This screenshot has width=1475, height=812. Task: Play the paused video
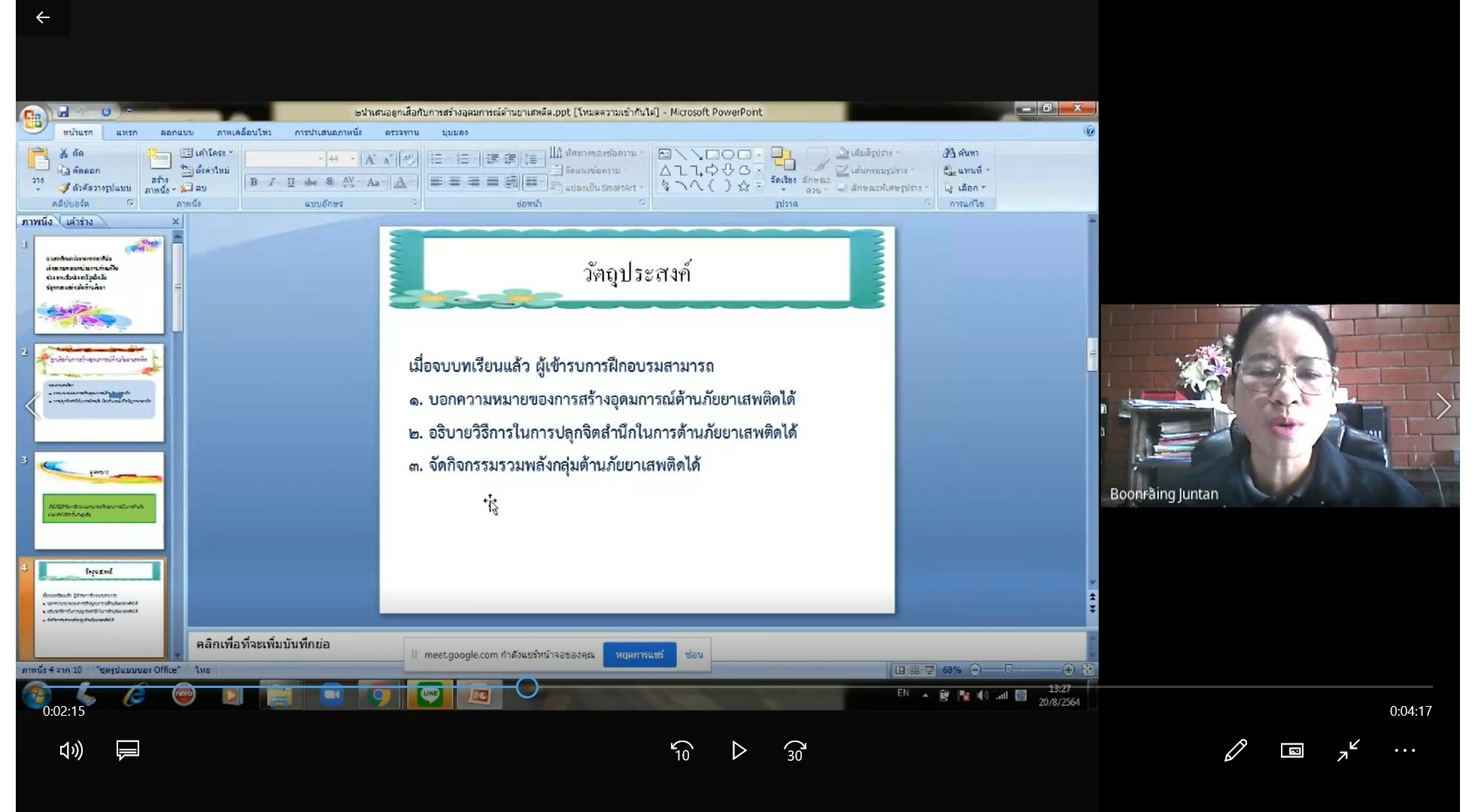(x=739, y=750)
